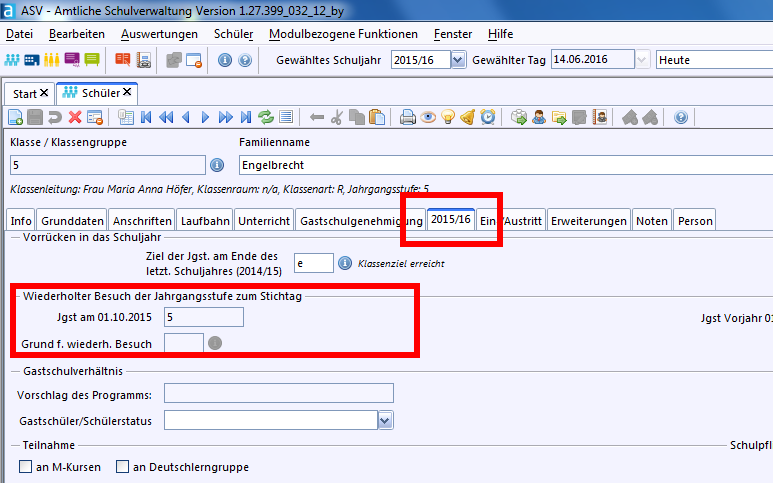Jump to first record
773x483 pixels.
coord(146,117)
